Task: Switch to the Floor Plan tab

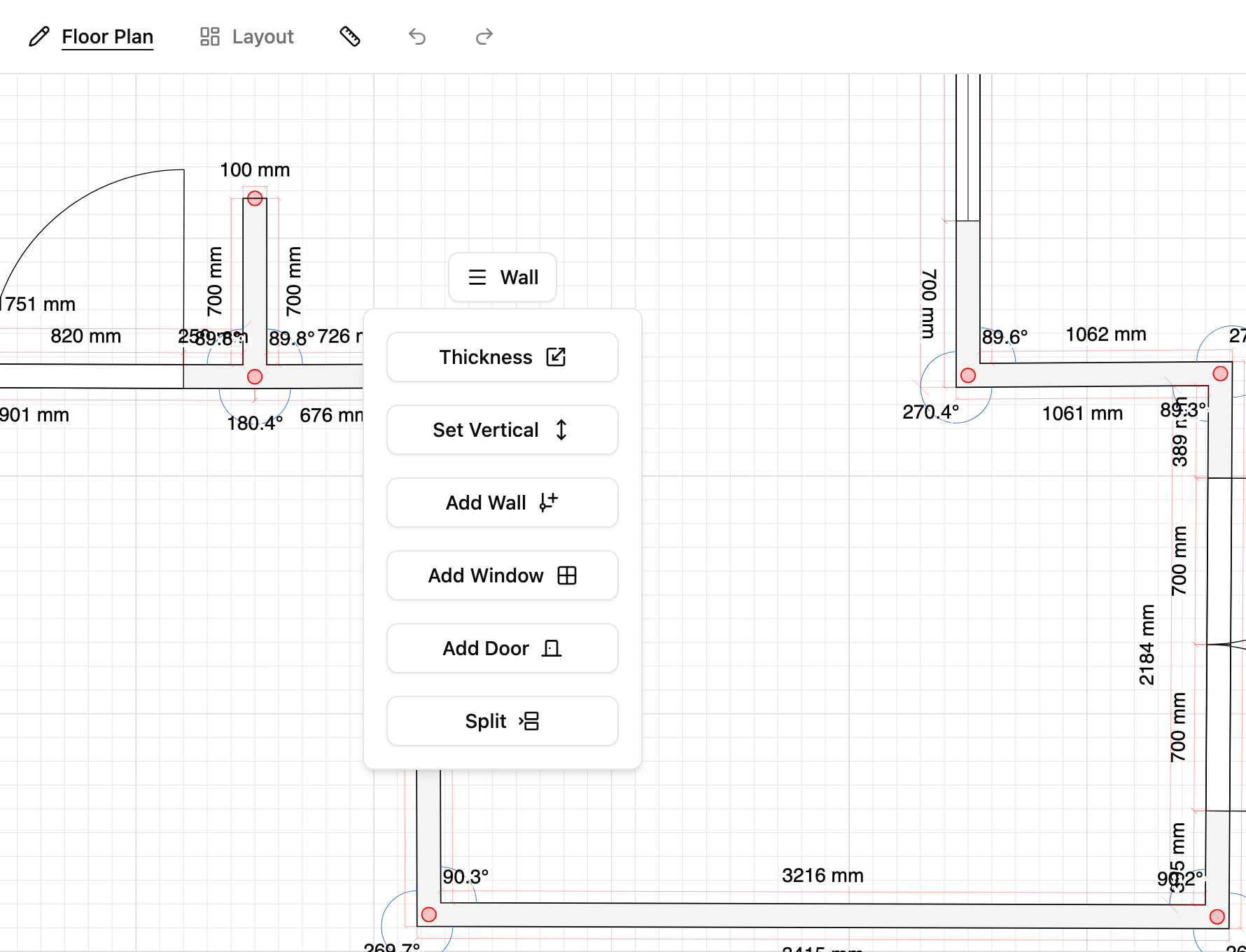Action: point(107,36)
